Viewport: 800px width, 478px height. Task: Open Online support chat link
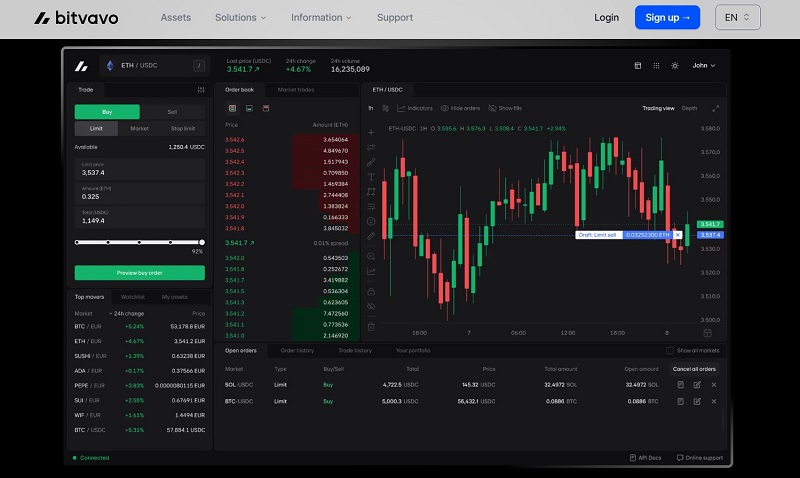coord(700,458)
